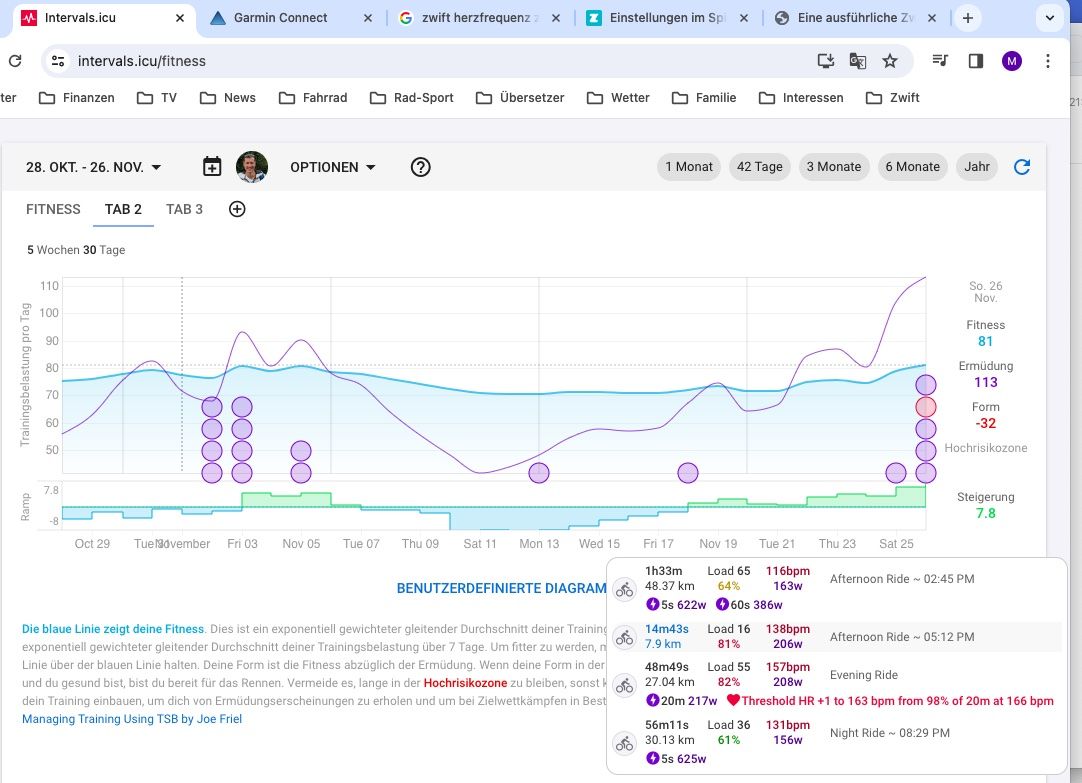The height and width of the screenshot is (783, 1082).
Task: Click the translate page icon in address bar
Action: (x=857, y=61)
